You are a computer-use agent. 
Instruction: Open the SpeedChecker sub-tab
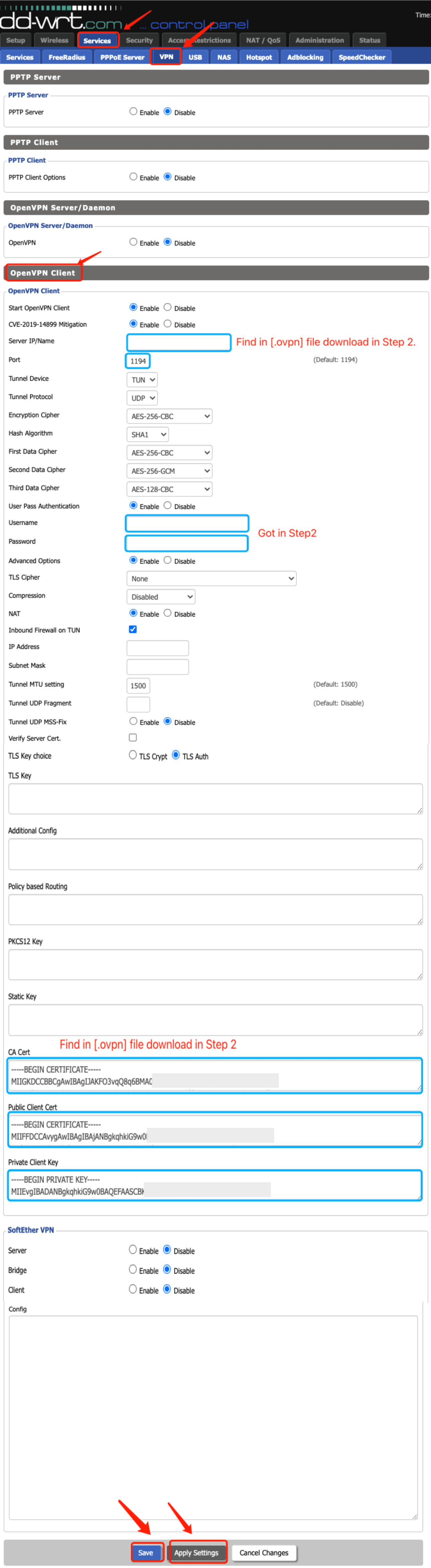tap(361, 57)
